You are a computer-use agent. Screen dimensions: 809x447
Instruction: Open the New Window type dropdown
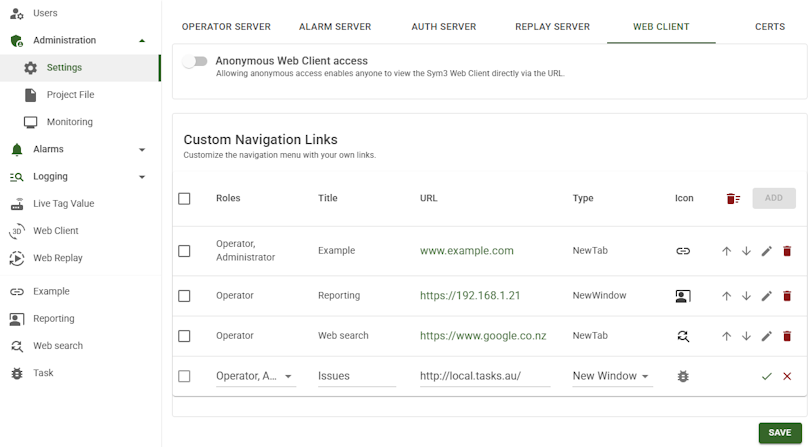click(611, 376)
